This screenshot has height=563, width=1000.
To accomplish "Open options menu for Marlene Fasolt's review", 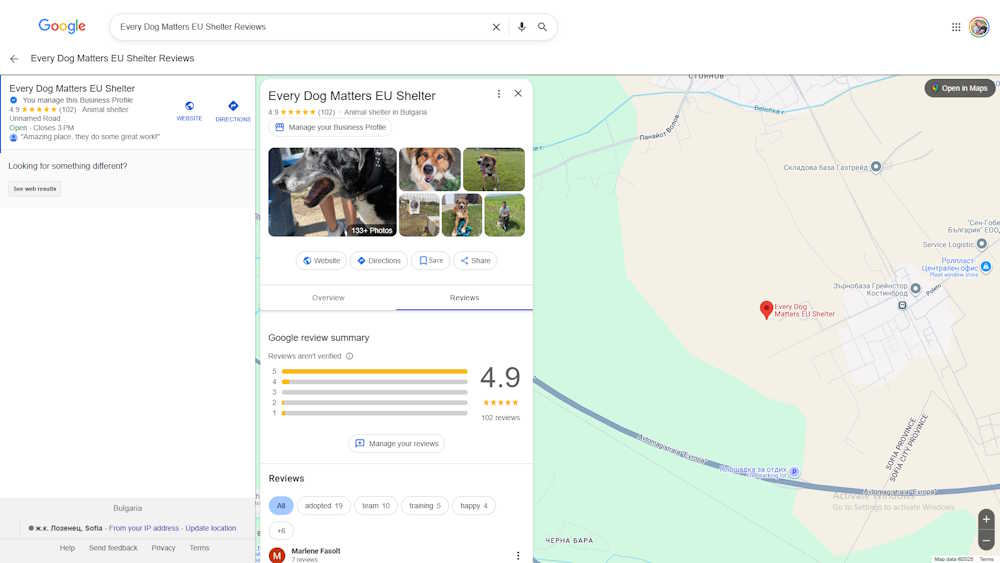I will pos(518,556).
